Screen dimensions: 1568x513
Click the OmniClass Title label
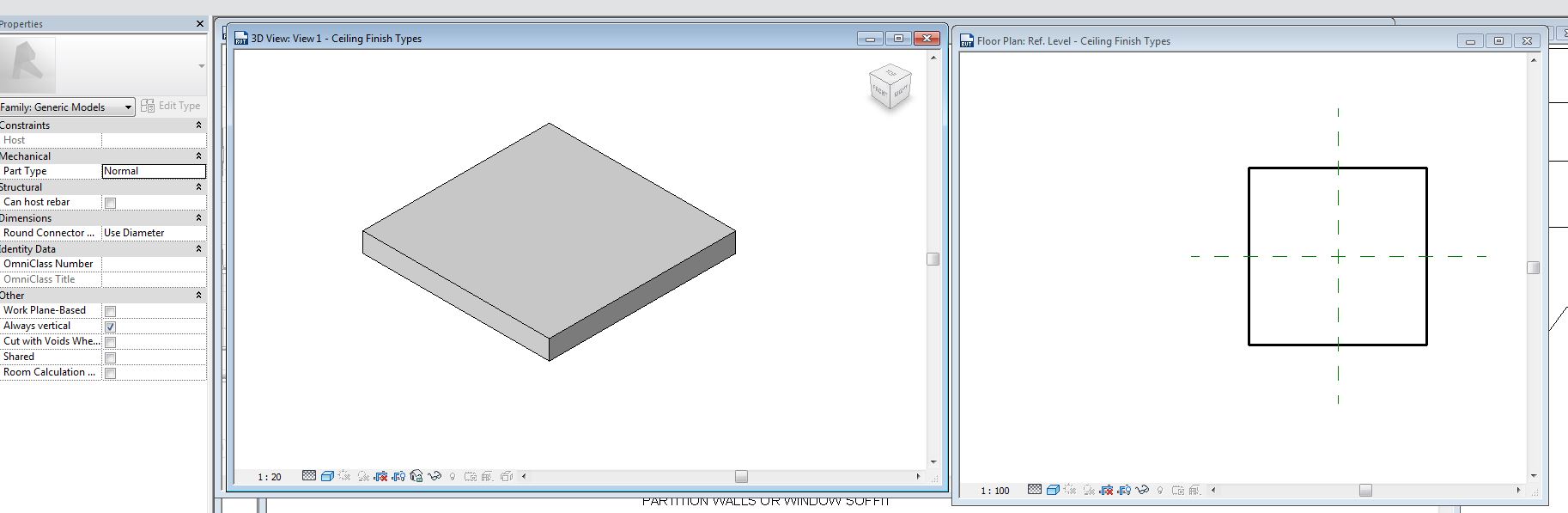[x=39, y=279]
